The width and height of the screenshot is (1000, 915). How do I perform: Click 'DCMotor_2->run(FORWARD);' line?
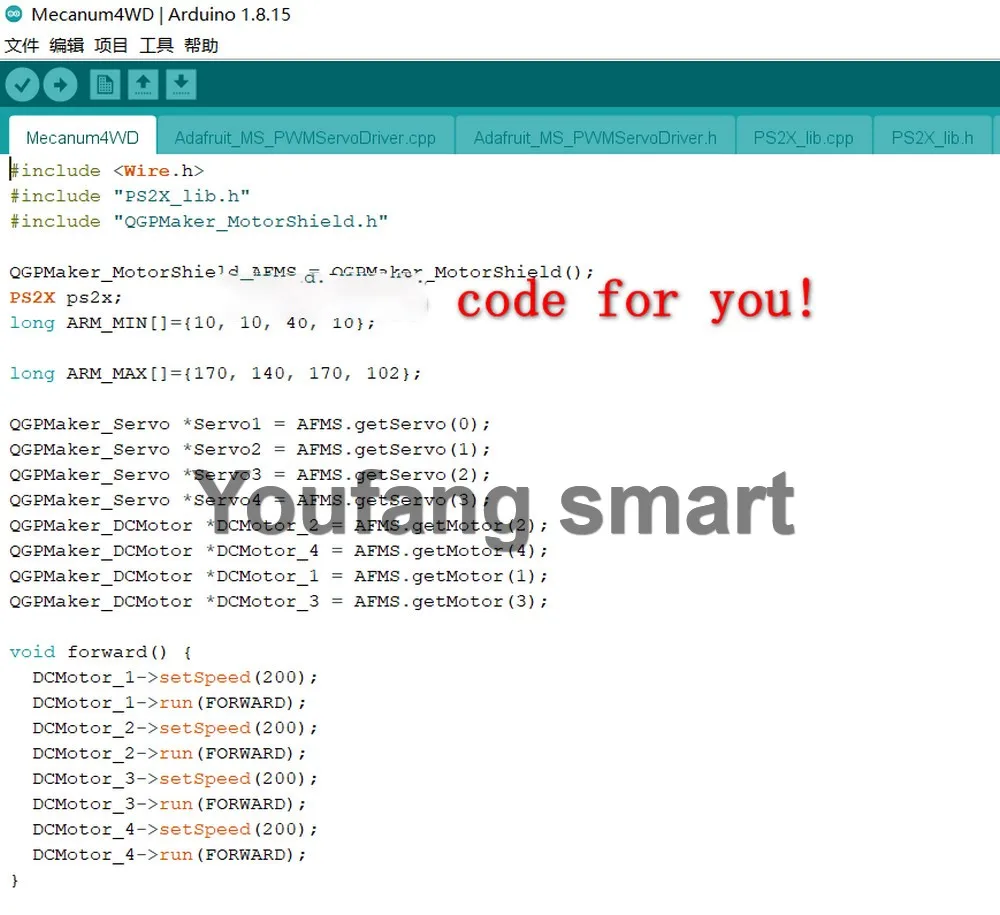pos(170,753)
